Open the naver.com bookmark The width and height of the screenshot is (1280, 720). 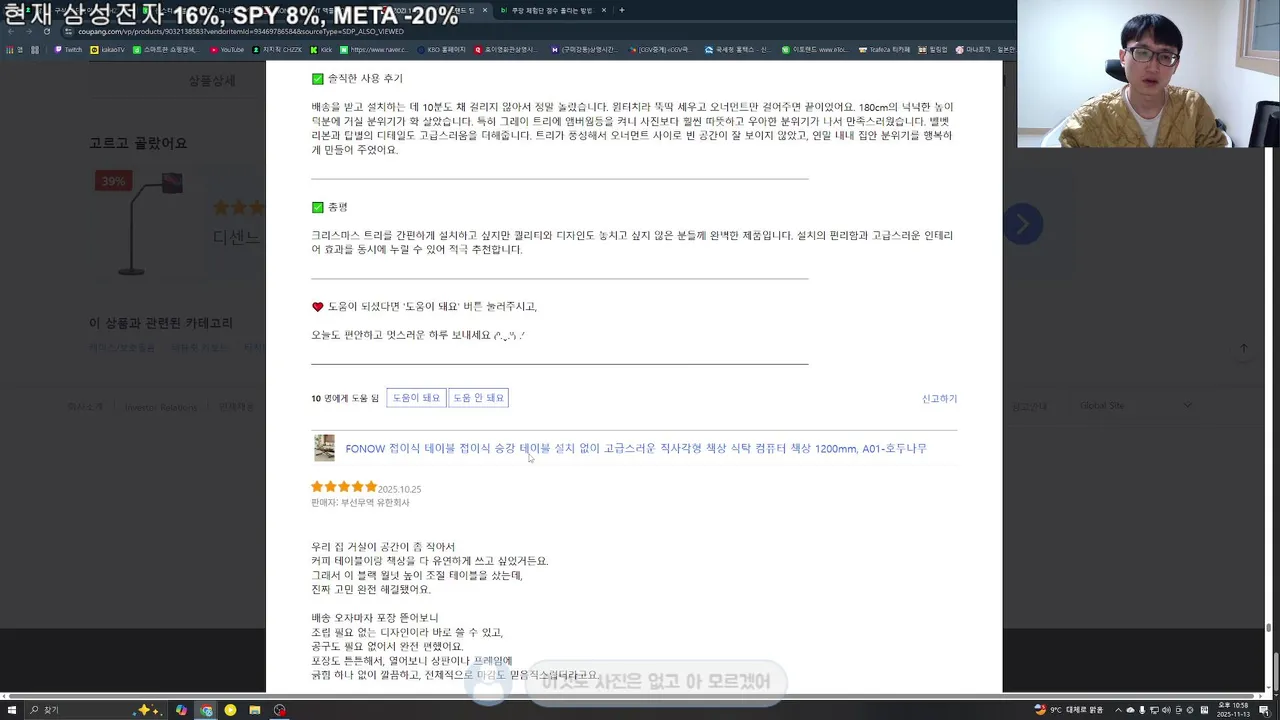374,49
